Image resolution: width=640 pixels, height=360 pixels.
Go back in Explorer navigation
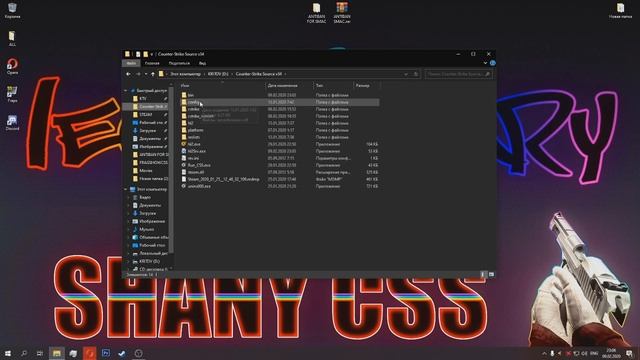pyautogui.click(x=128, y=74)
